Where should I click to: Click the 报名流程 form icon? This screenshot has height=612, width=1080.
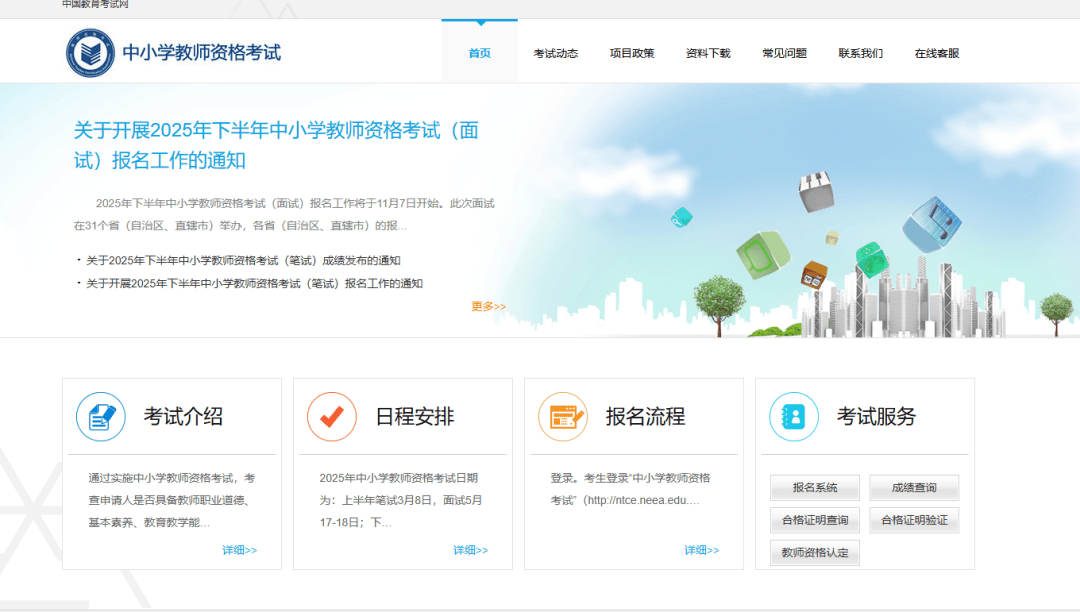coord(563,417)
